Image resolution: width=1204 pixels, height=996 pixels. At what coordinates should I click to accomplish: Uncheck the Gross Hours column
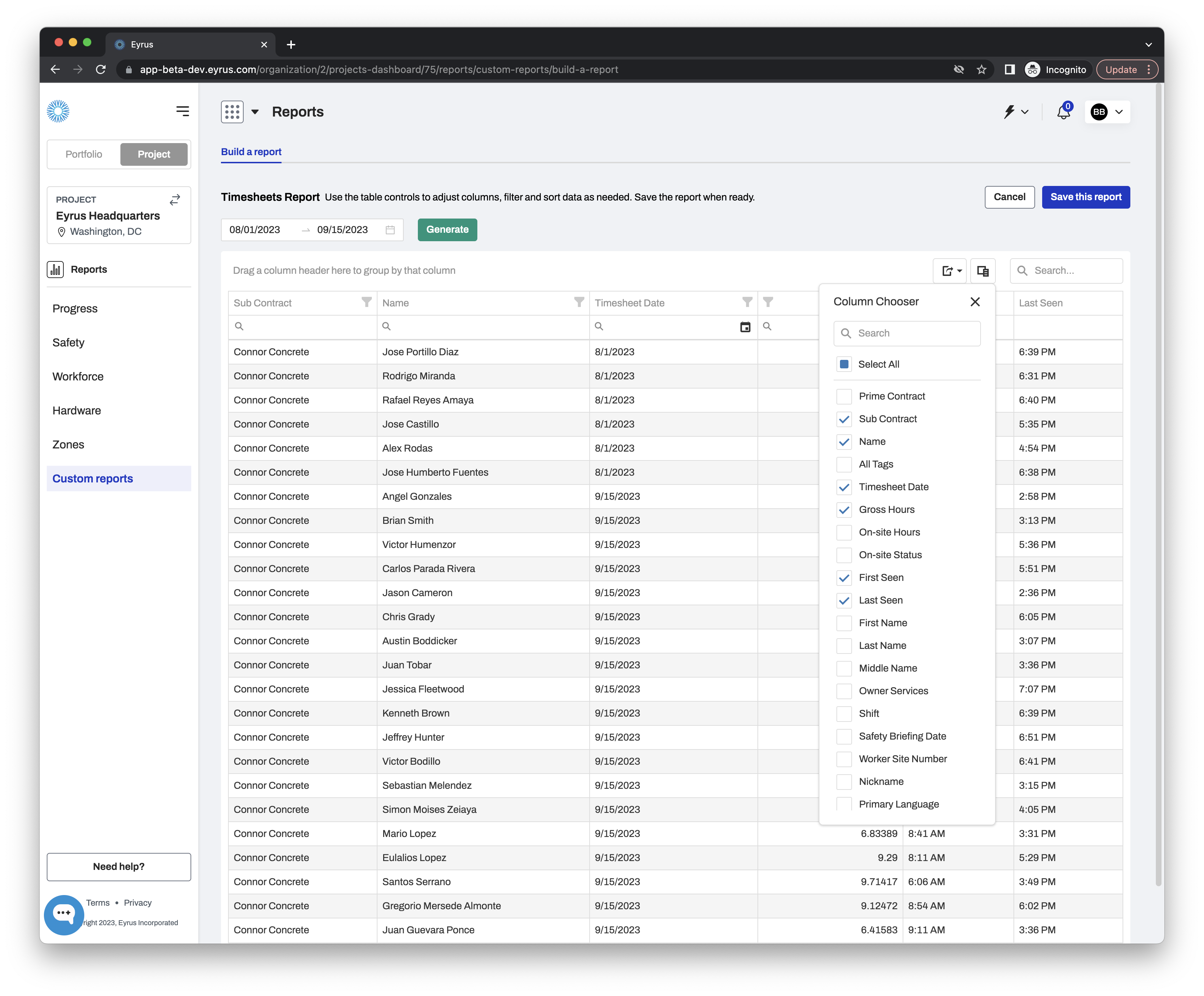844,510
